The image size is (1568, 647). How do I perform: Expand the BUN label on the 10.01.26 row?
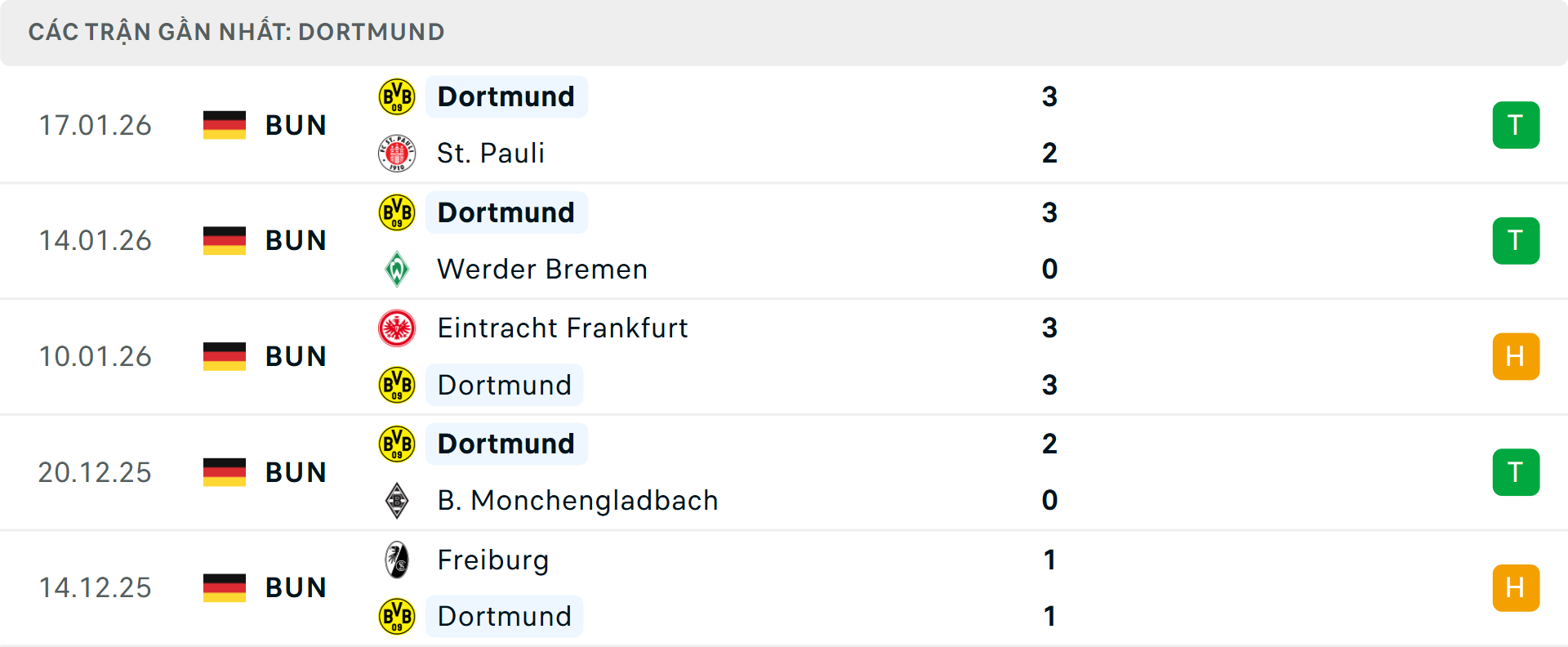(294, 356)
